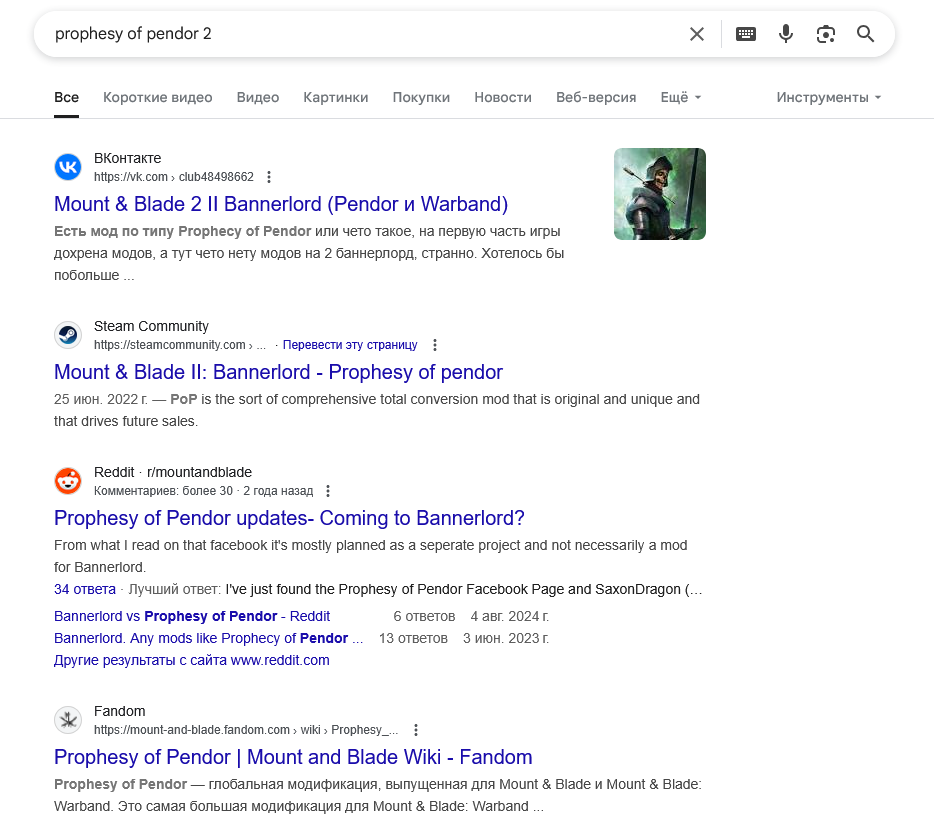Open Prophesy of Pendor updates Reddit link

[289, 518]
